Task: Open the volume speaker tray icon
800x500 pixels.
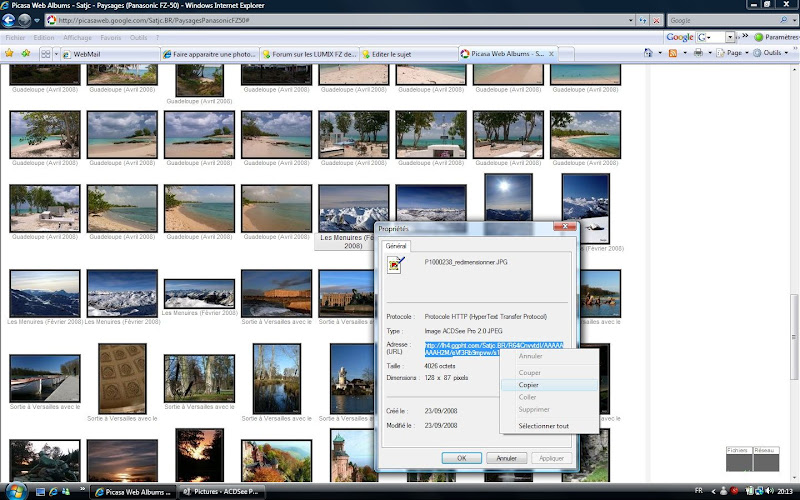Action: [769, 491]
